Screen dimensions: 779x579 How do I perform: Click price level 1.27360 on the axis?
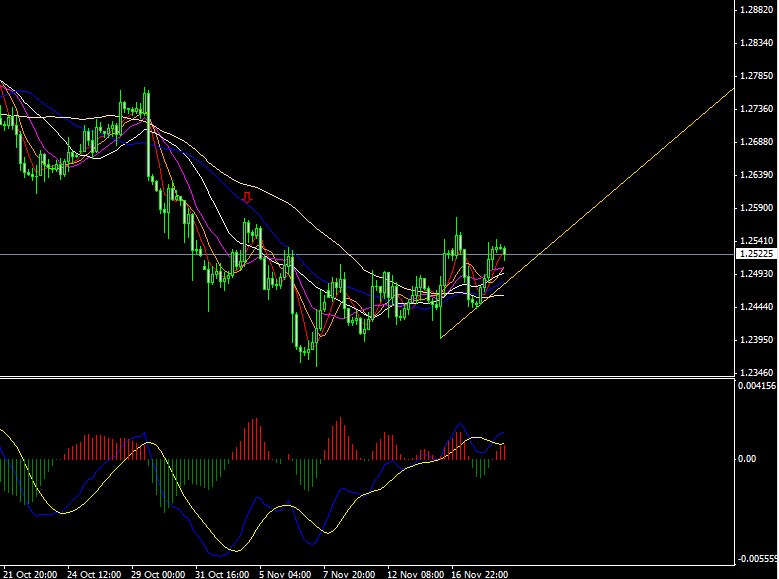click(757, 109)
